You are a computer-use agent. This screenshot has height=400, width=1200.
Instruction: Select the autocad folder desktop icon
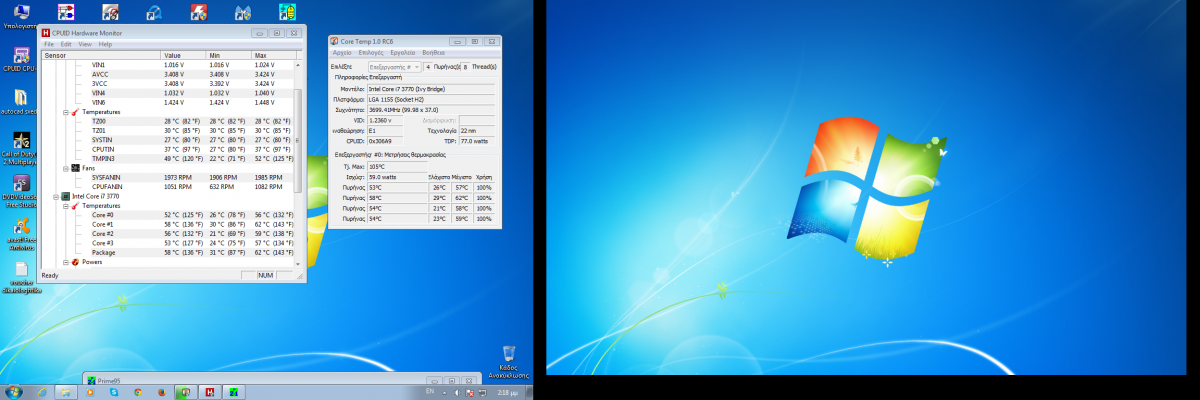21,102
